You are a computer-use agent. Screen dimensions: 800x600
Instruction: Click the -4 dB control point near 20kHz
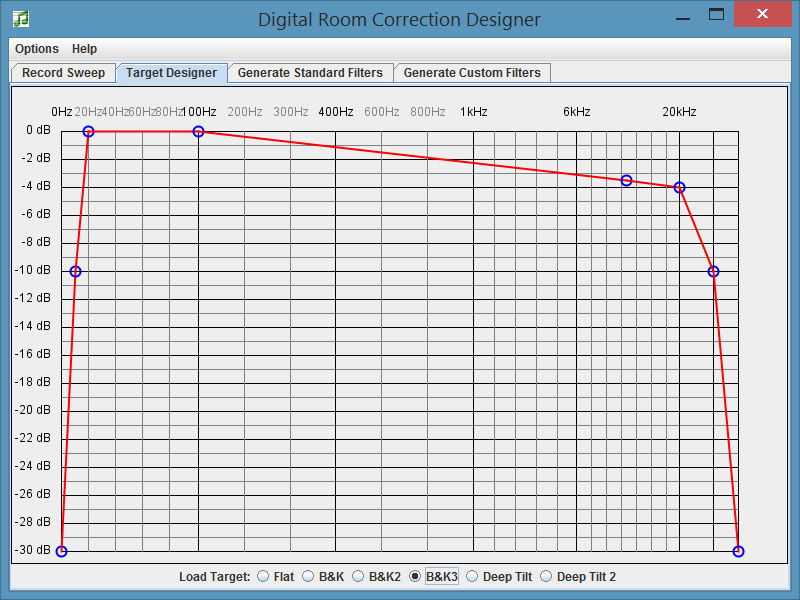[x=679, y=188]
